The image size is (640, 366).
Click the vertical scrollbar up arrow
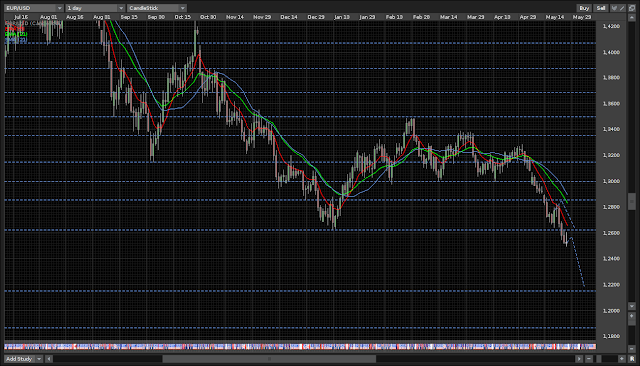pyautogui.click(x=632, y=18)
